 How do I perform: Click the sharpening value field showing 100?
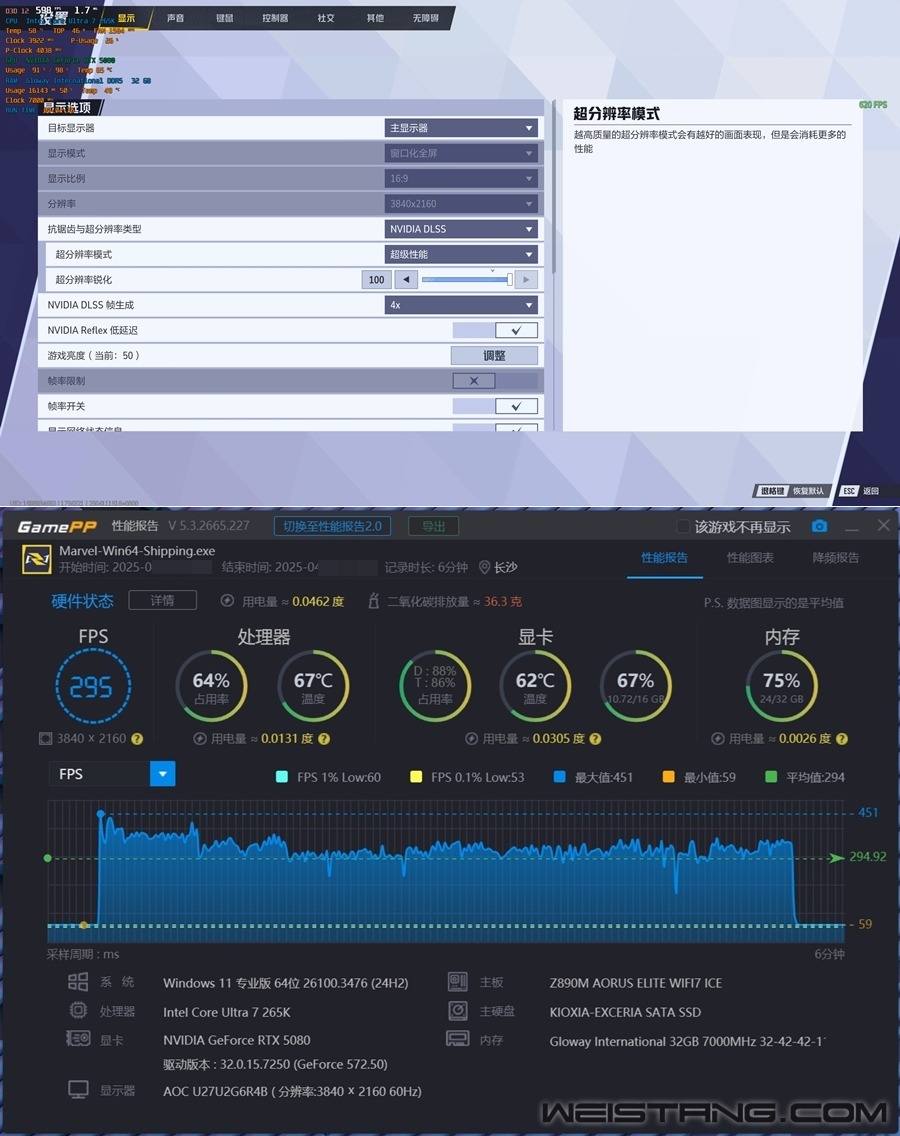[x=377, y=280]
